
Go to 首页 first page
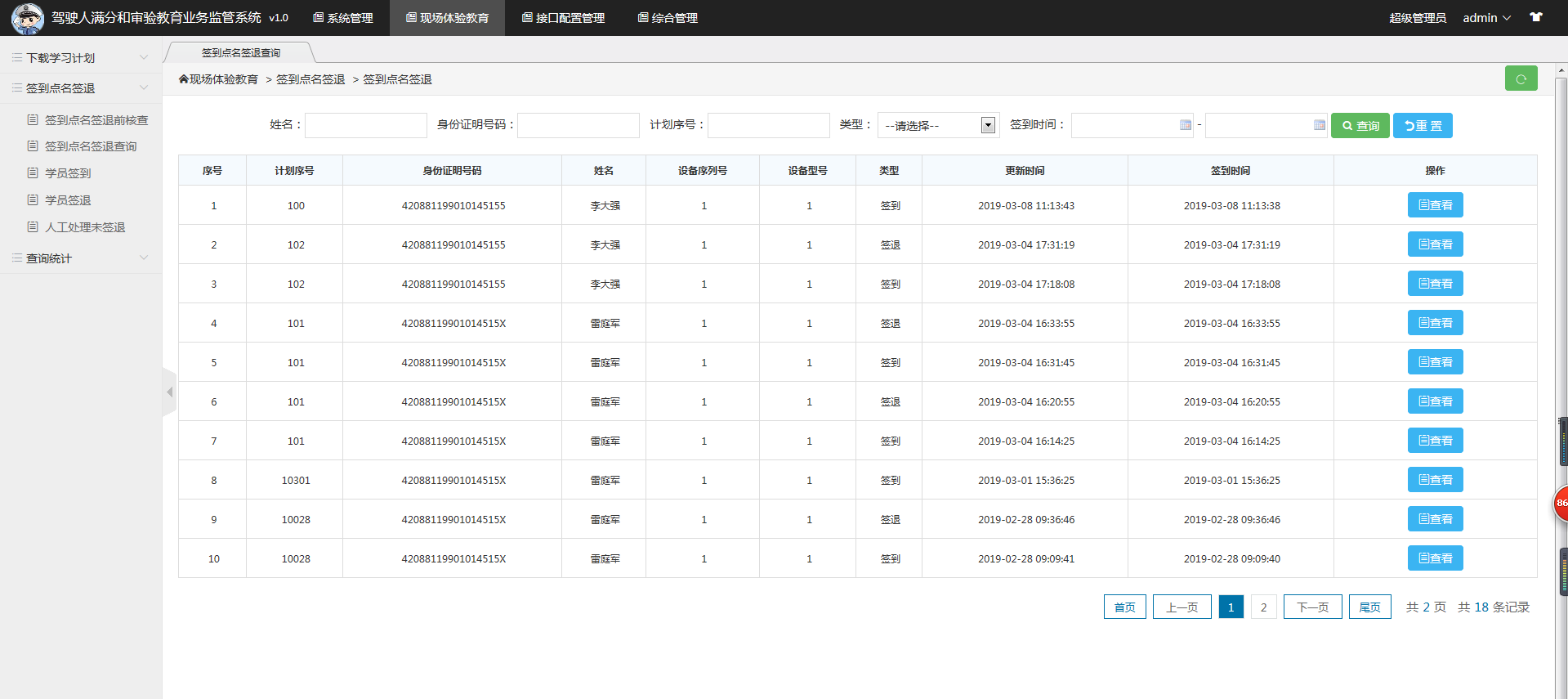point(1125,607)
